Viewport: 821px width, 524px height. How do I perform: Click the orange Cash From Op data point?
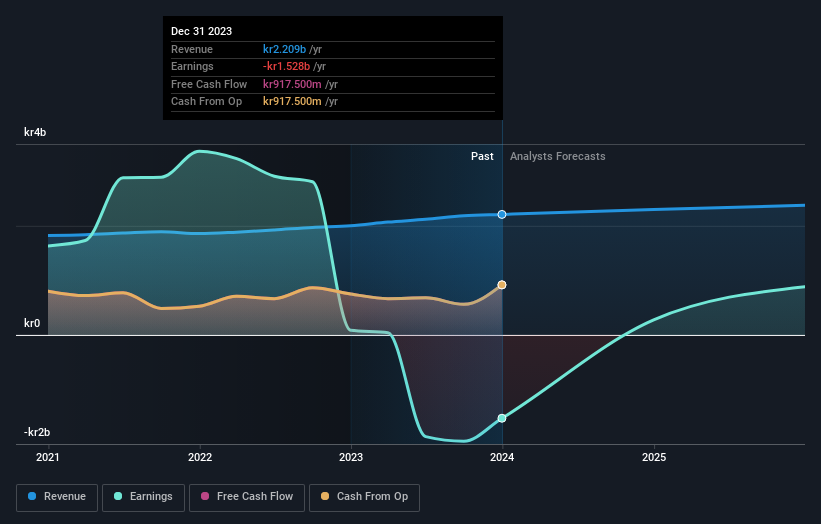tap(502, 285)
